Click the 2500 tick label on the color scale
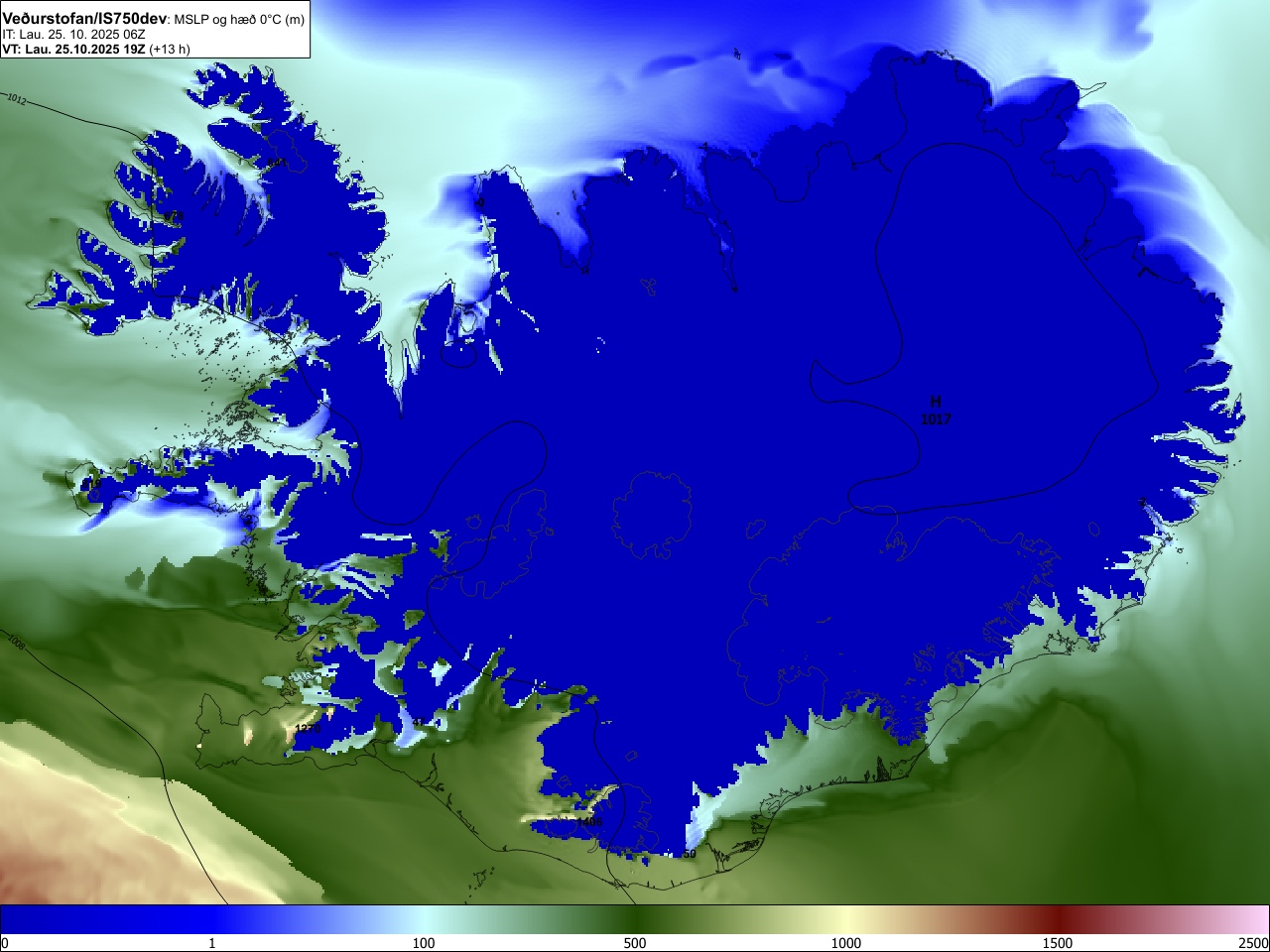The image size is (1270, 952). [1253, 943]
